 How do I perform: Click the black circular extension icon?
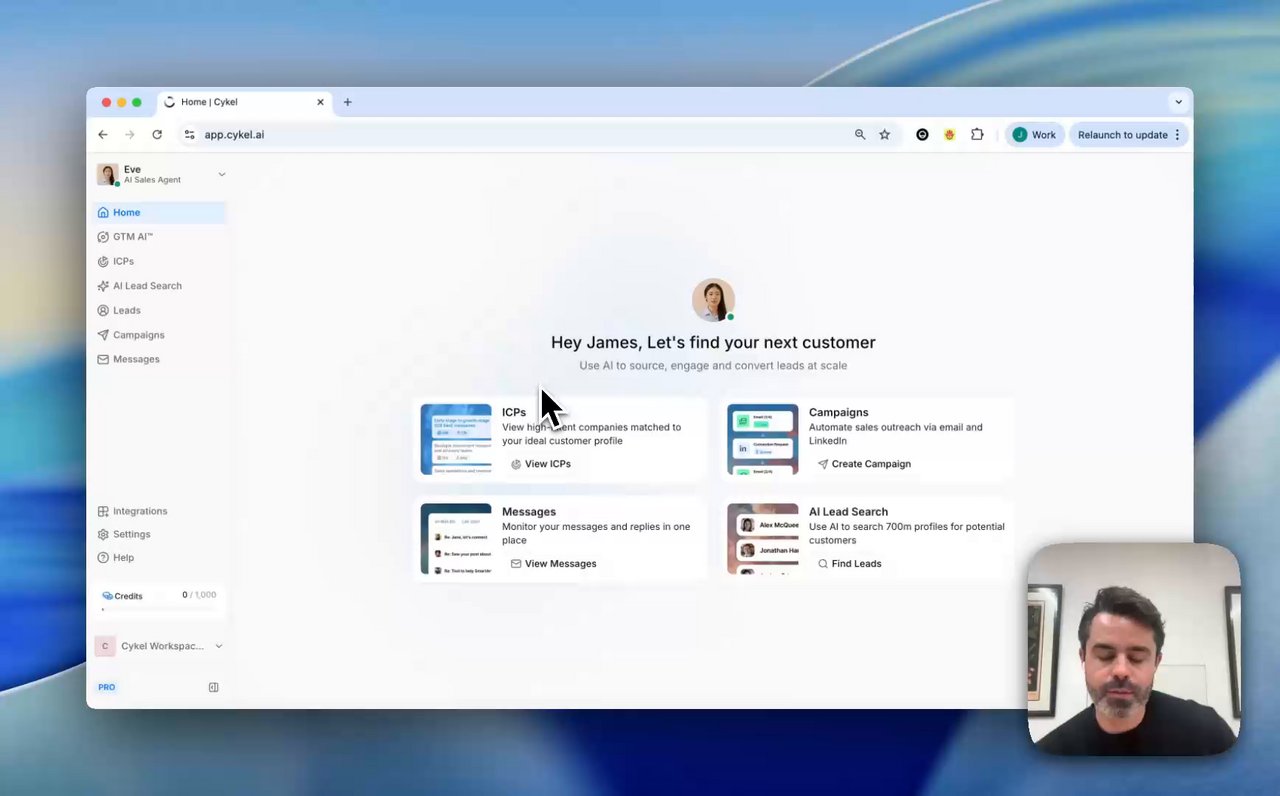(x=922, y=135)
